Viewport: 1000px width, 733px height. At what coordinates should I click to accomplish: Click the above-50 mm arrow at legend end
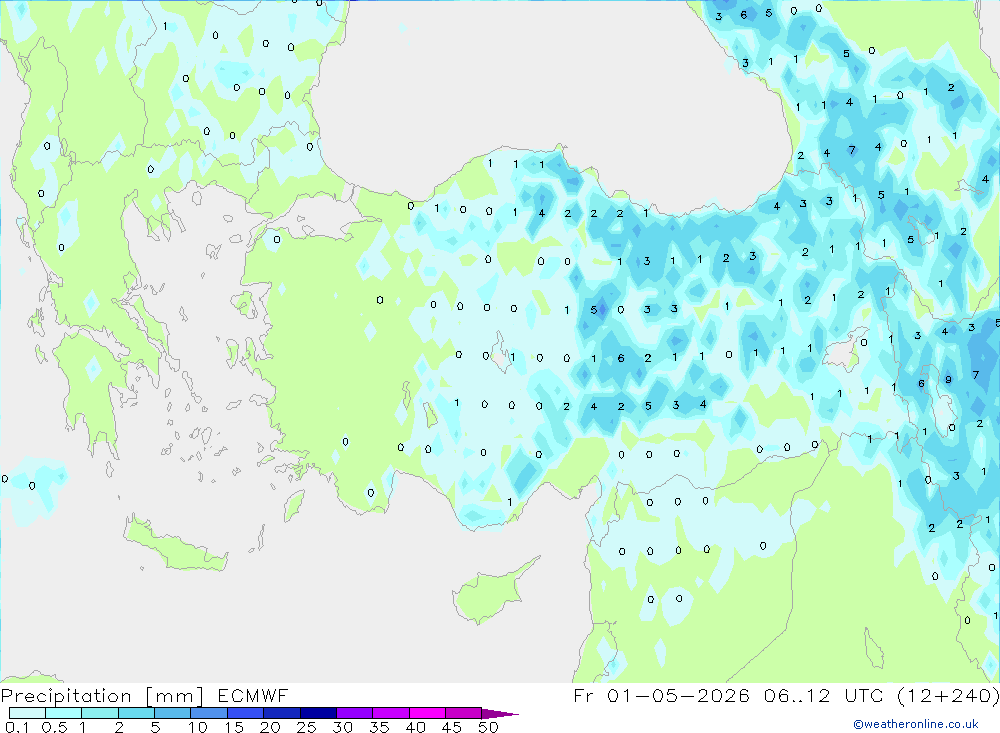point(499,714)
